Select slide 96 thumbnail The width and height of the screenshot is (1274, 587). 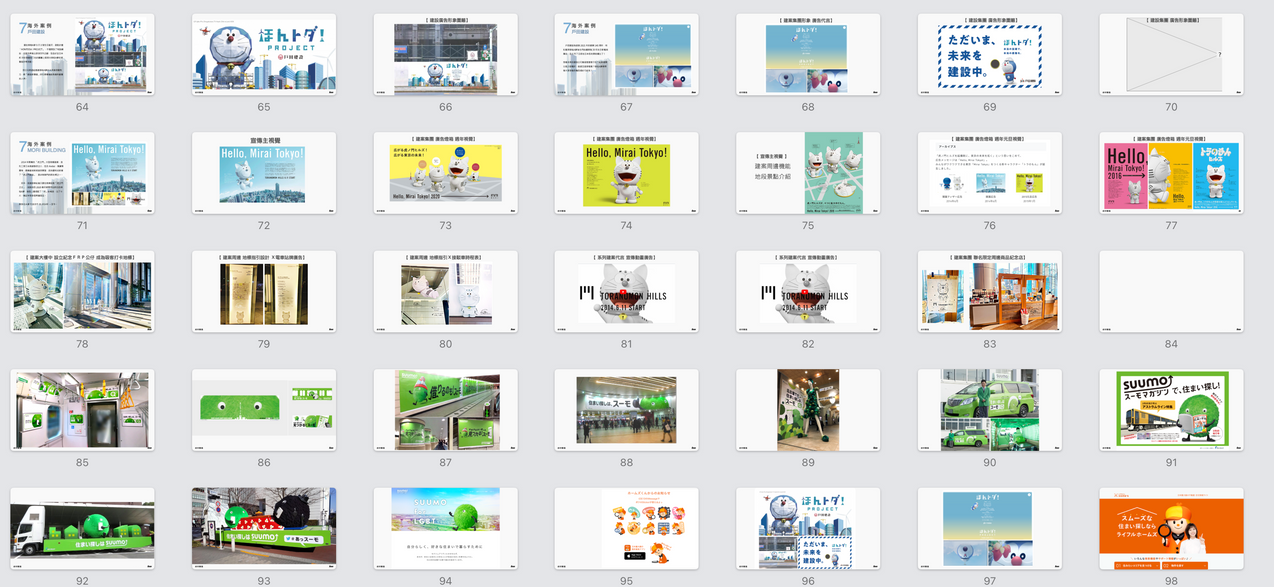tap(808, 529)
